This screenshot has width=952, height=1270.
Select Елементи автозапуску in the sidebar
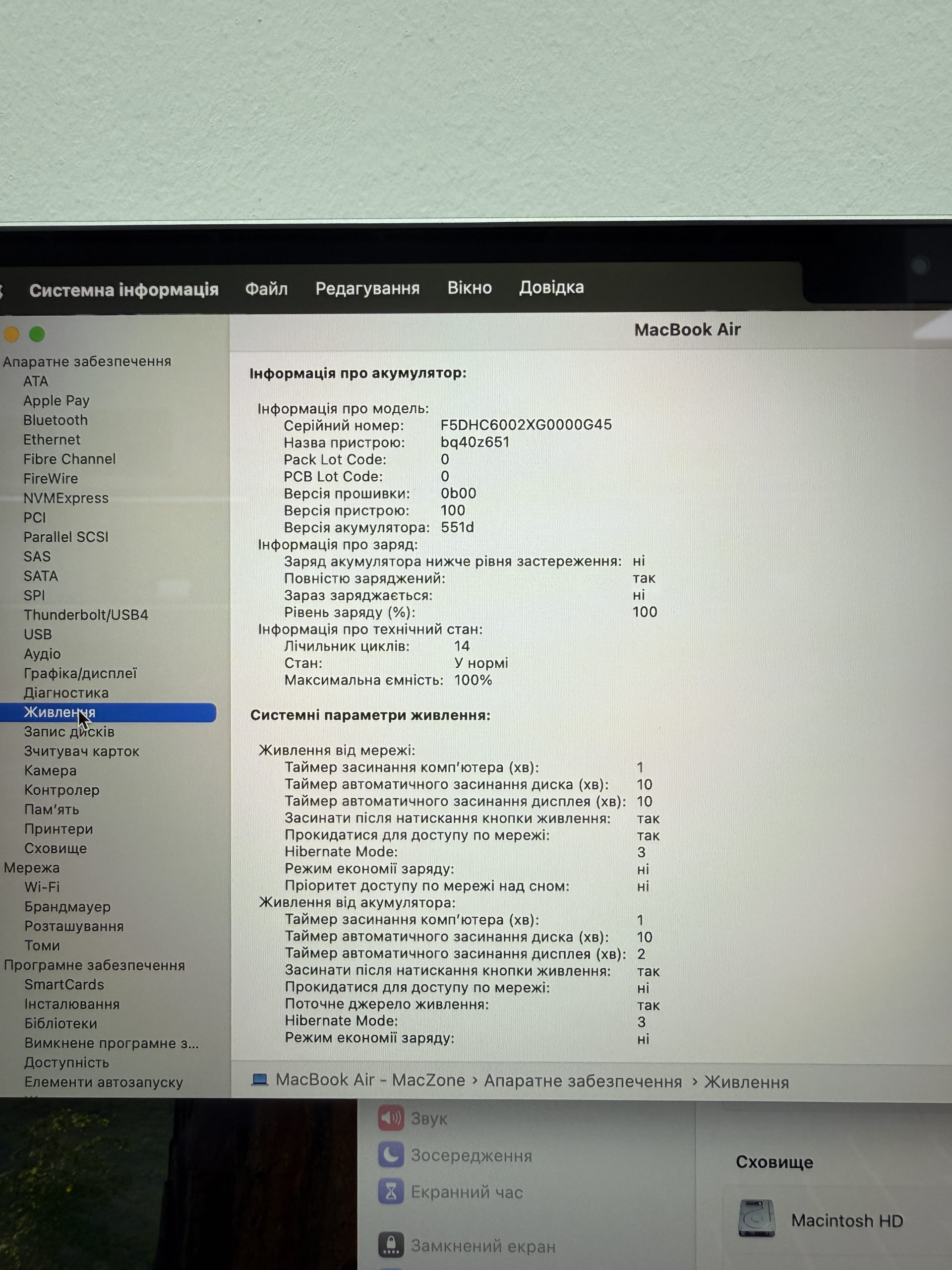104,1083
